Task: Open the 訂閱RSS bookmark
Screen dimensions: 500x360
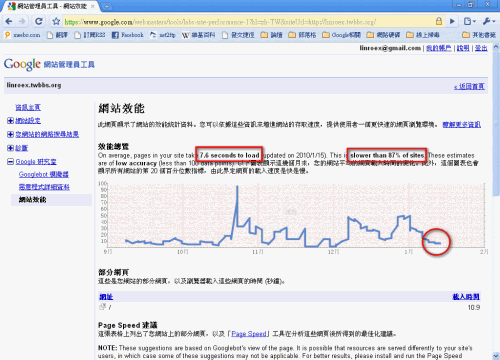Action: point(90,35)
